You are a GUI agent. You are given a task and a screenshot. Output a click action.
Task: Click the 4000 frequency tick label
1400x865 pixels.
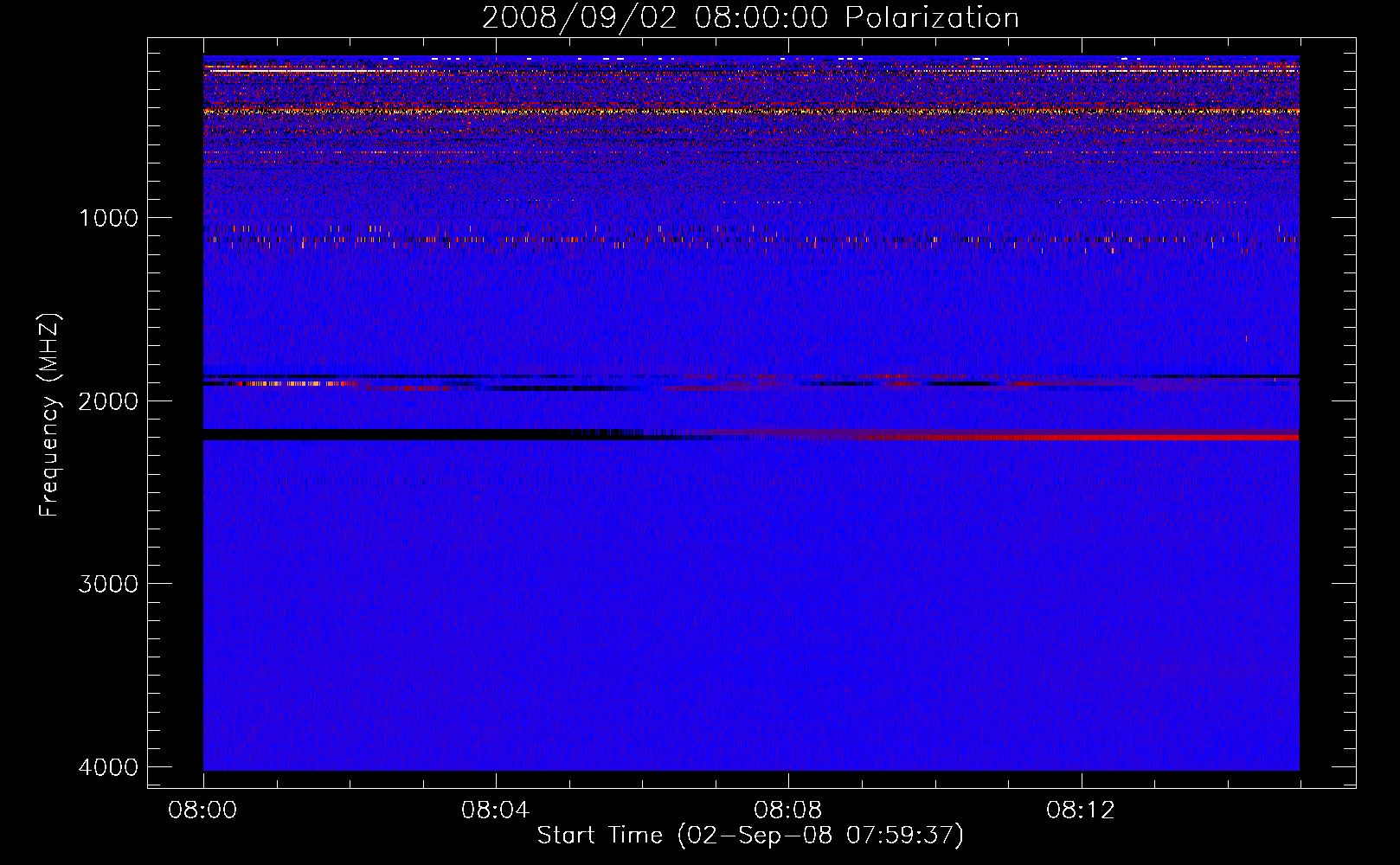coord(108,767)
